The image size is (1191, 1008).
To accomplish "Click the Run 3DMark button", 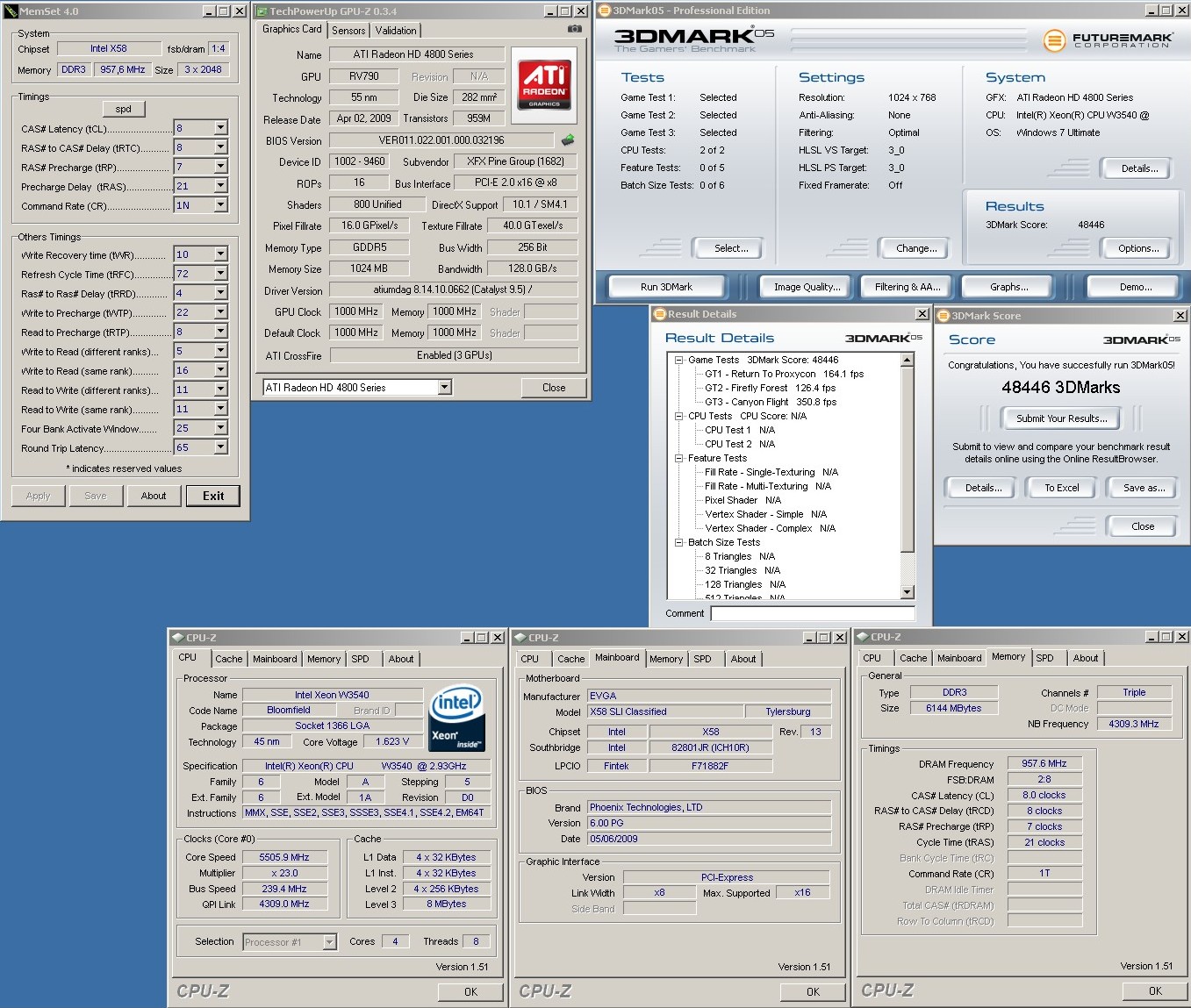I will tap(666, 287).
